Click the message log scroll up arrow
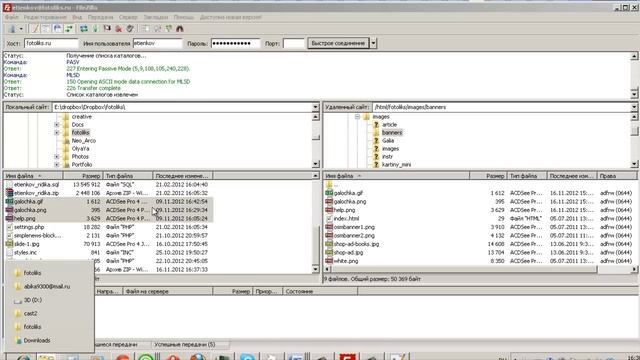This screenshot has height=360, width=640. point(634,56)
